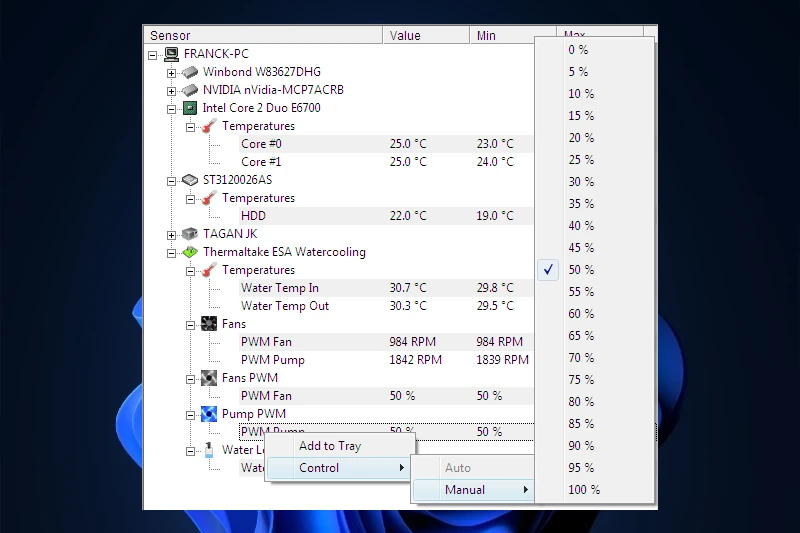The width and height of the screenshot is (800, 533).
Task: Select the Core #1 temperature row
Action: 386,162
